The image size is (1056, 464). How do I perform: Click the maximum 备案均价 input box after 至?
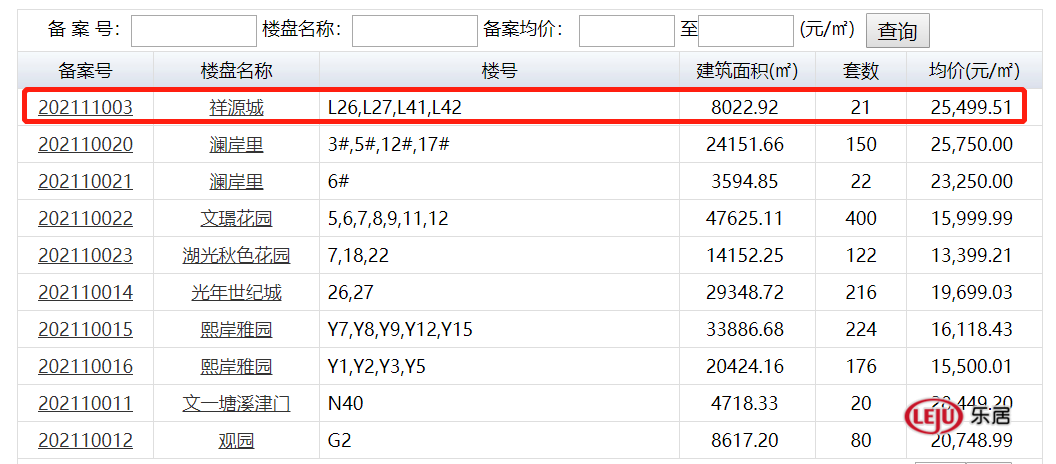[746, 31]
